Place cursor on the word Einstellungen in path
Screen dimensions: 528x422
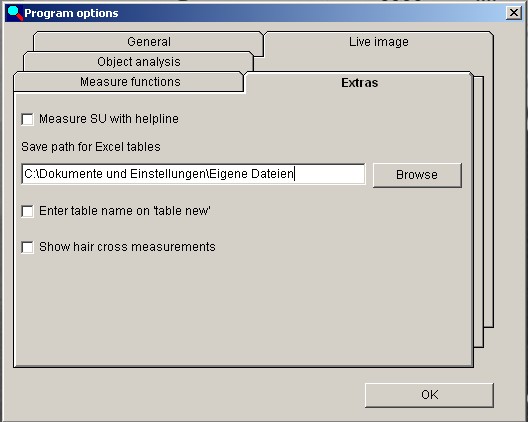pos(168,174)
